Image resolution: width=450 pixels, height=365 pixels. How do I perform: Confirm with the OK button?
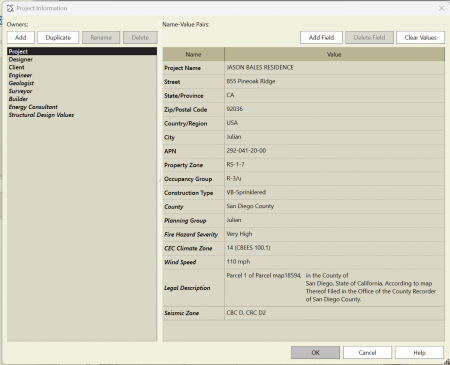[315, 353]
